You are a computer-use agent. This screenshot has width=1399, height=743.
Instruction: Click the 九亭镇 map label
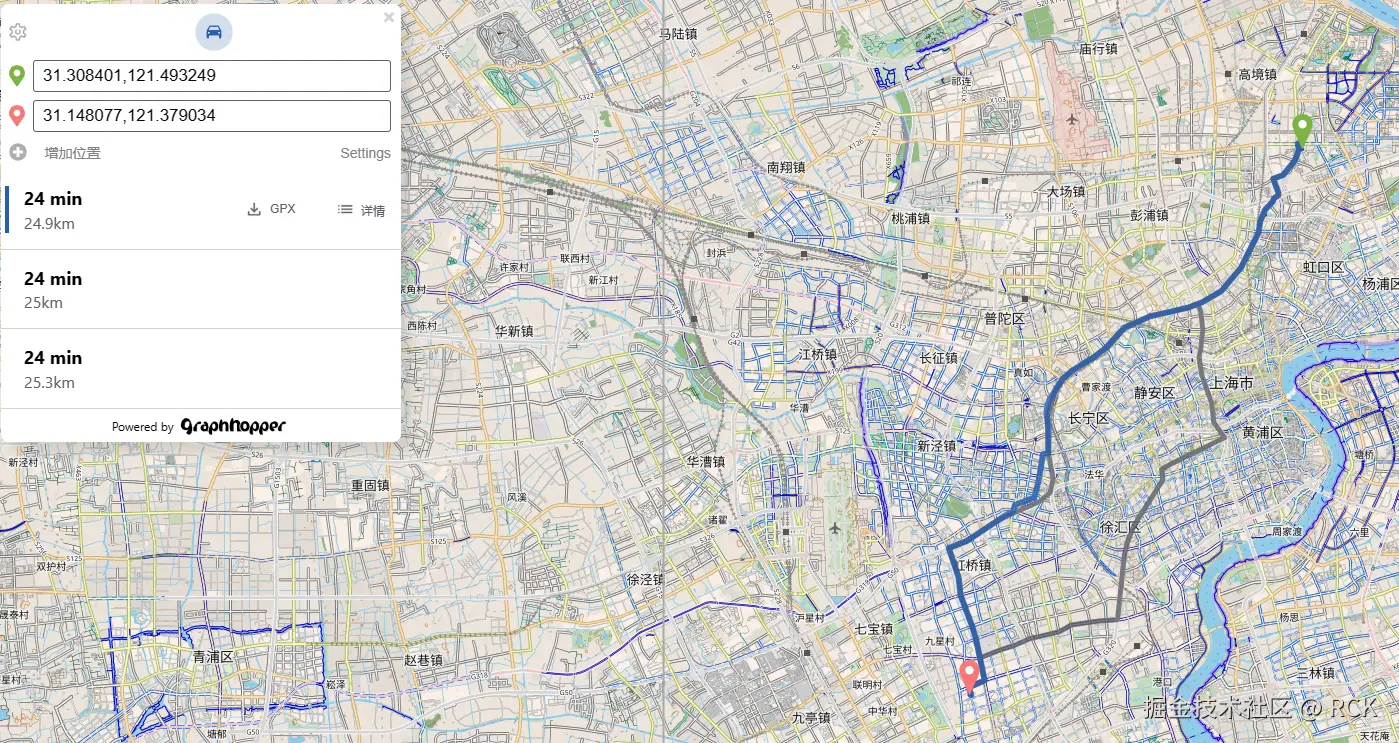[811, 718]
